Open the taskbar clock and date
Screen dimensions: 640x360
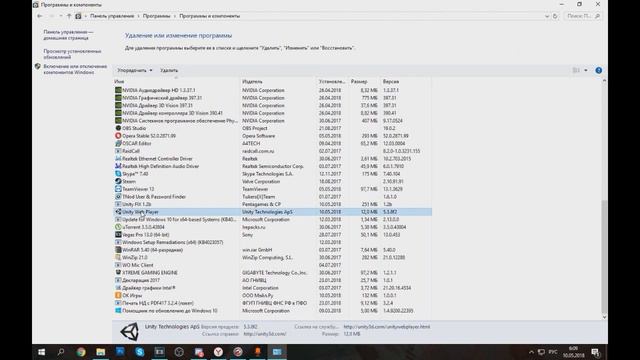tap(573, 352)
